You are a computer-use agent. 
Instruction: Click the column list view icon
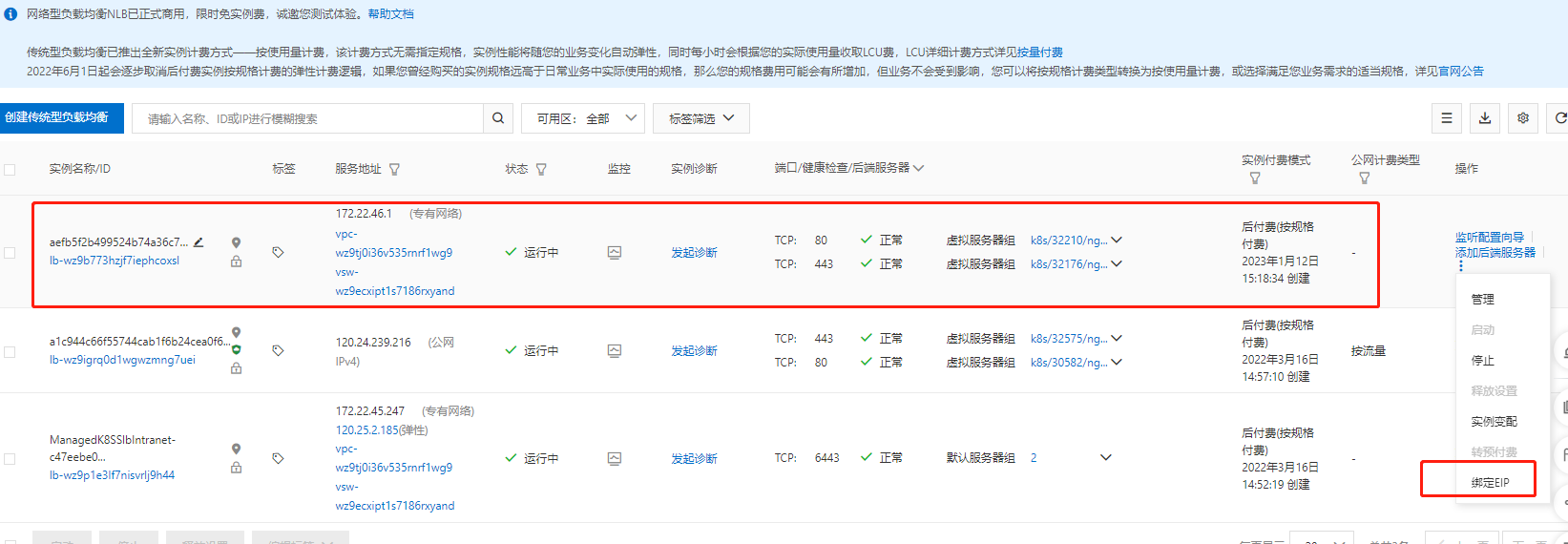(1447, 118)
